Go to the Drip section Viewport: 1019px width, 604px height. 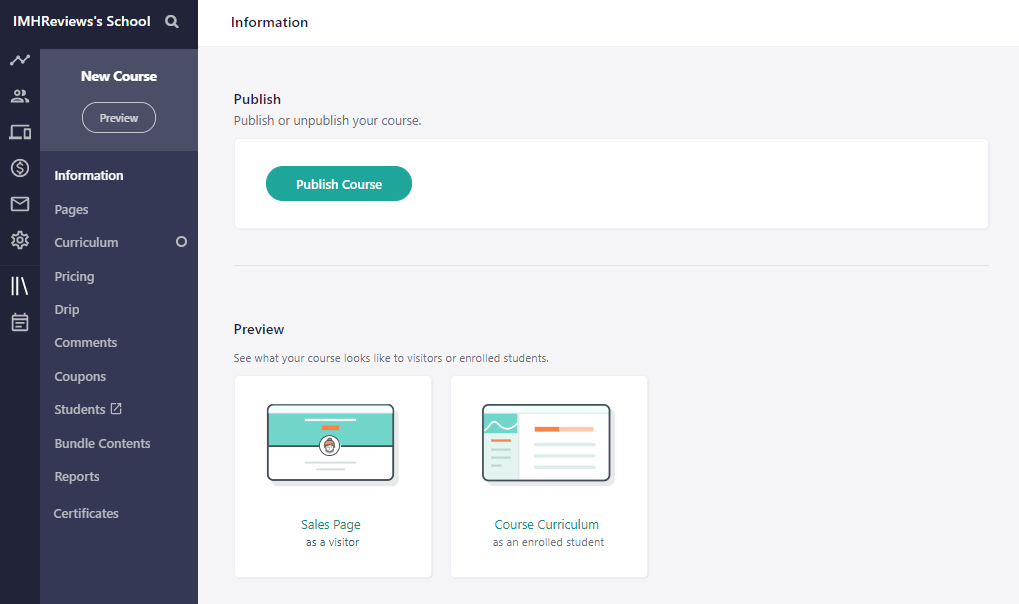coord(67,309)
